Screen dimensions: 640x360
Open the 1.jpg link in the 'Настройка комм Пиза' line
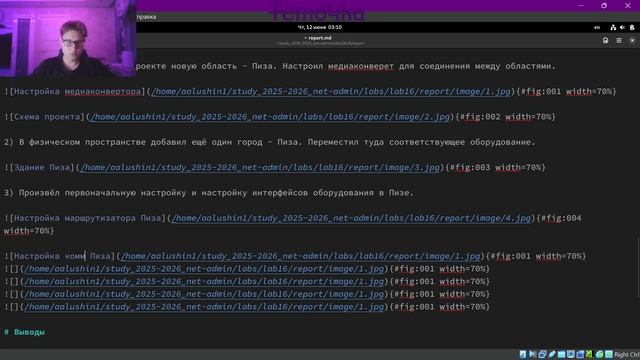click(x=300, y=256)
